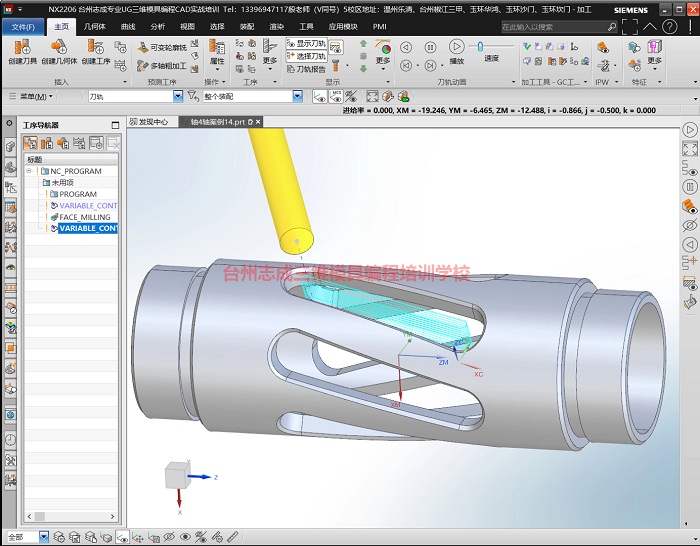Pause the tool path animation
Image resolution: width=700 pixels, height=546 pixels.
click(x=430, y=47)
